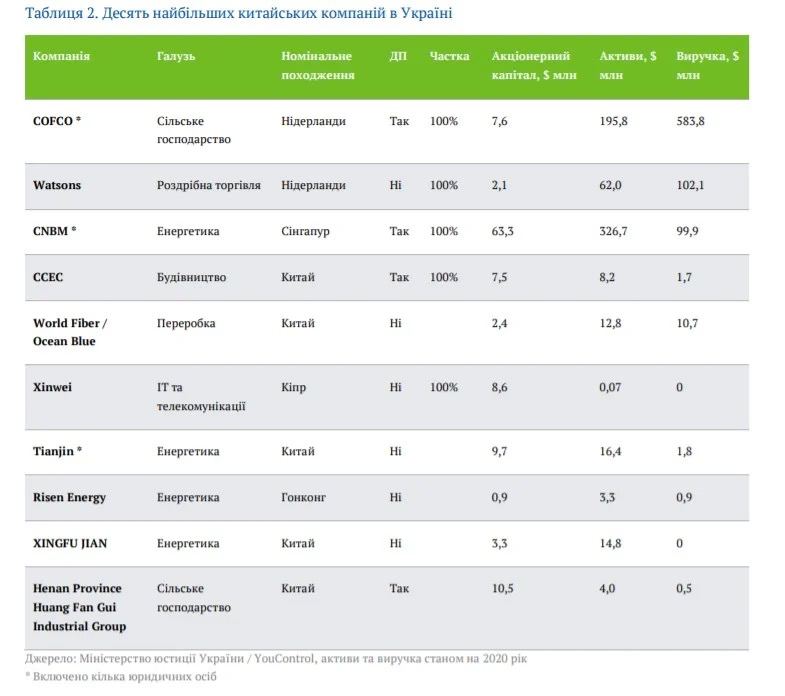Click the source line 'Джерело: Міністерство юстиції України / YouControl'

coord(170,659)
